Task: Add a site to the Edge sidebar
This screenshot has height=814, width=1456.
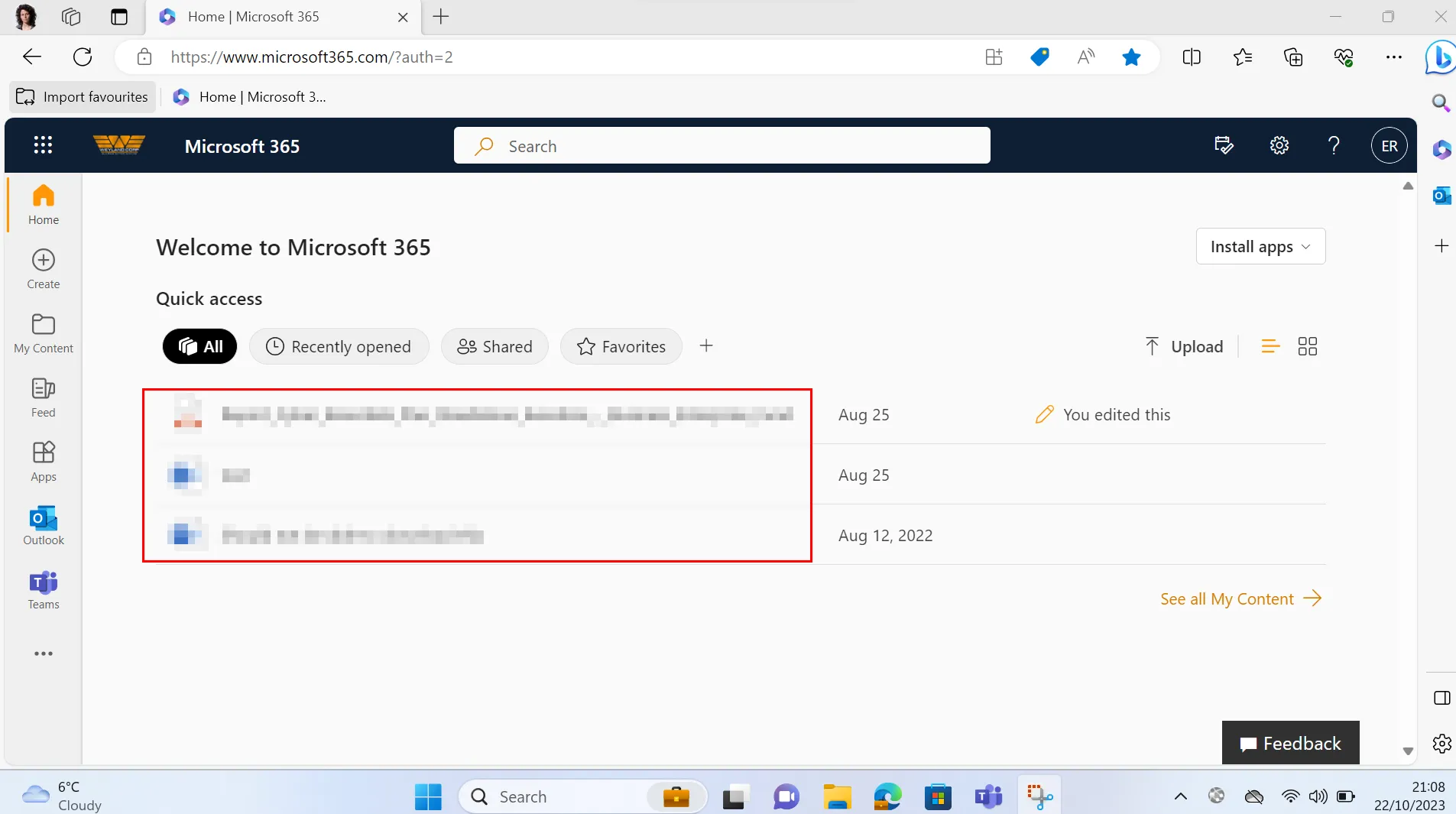Action: click(1441, 245)
